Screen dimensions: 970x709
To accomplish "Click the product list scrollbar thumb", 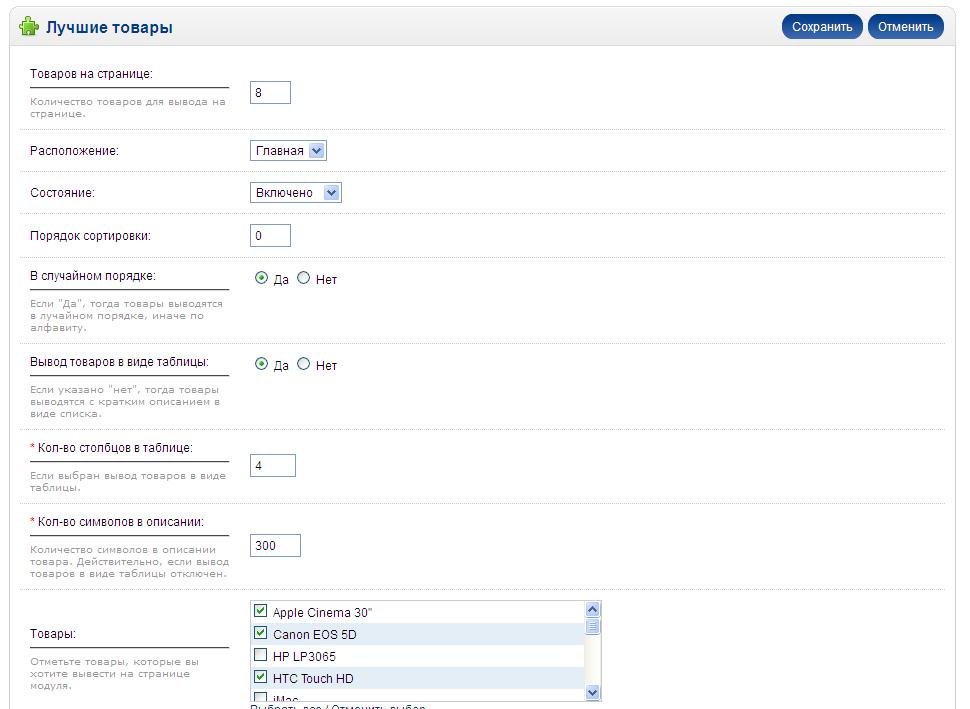I will coord(592,627).
